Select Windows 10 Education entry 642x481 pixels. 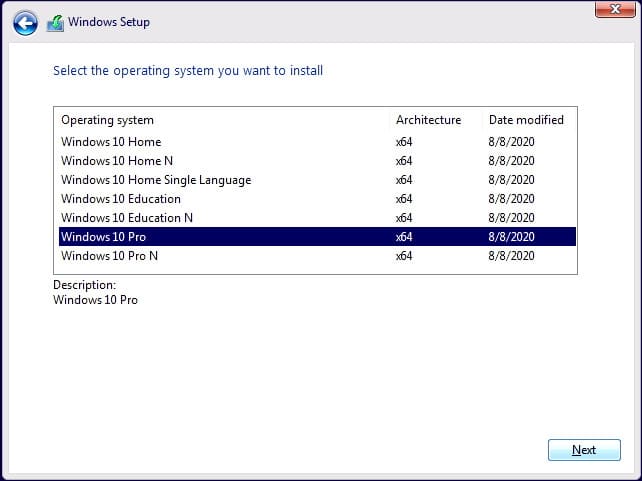pos(121,199)
